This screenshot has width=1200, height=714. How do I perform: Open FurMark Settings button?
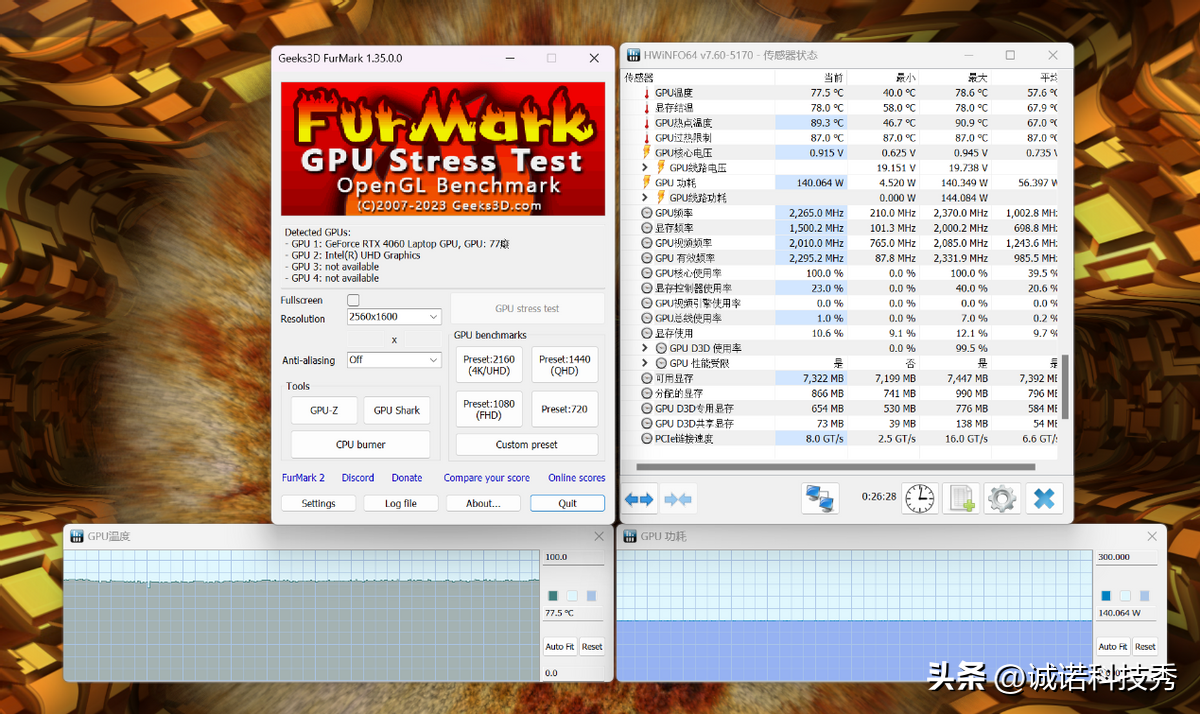(318, 503)
